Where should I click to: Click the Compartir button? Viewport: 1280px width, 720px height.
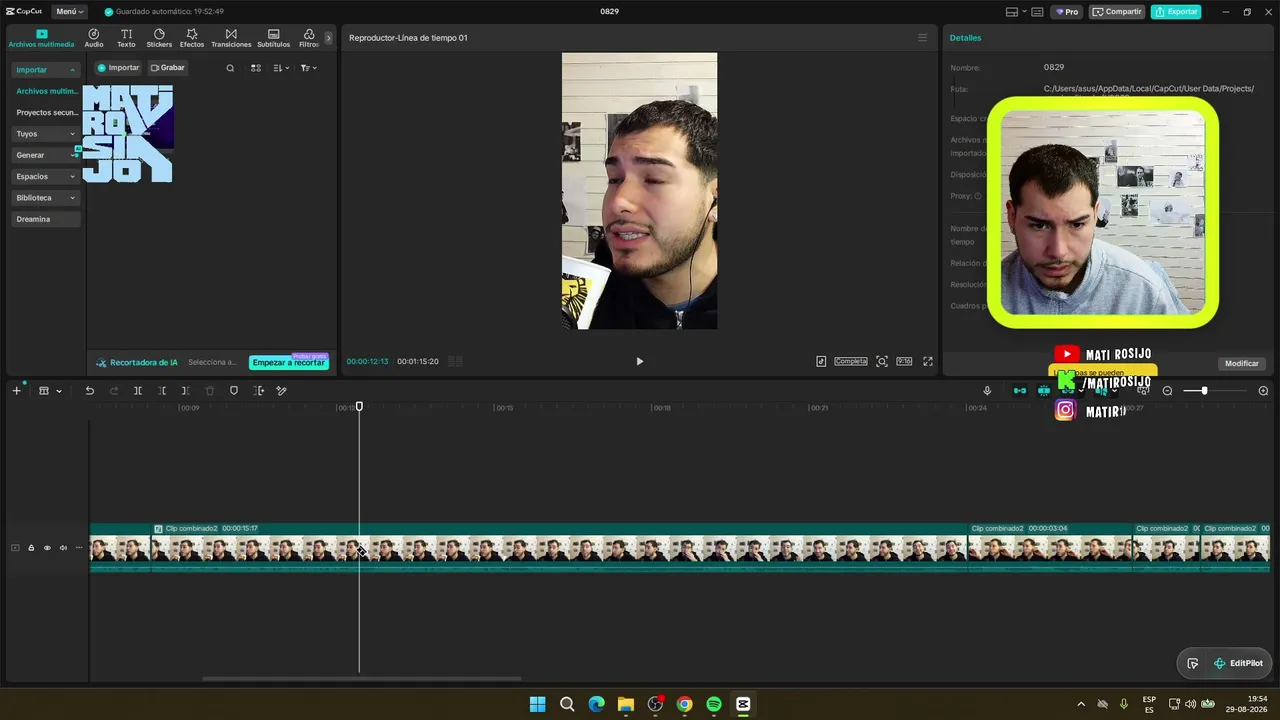click(1117, 12)
